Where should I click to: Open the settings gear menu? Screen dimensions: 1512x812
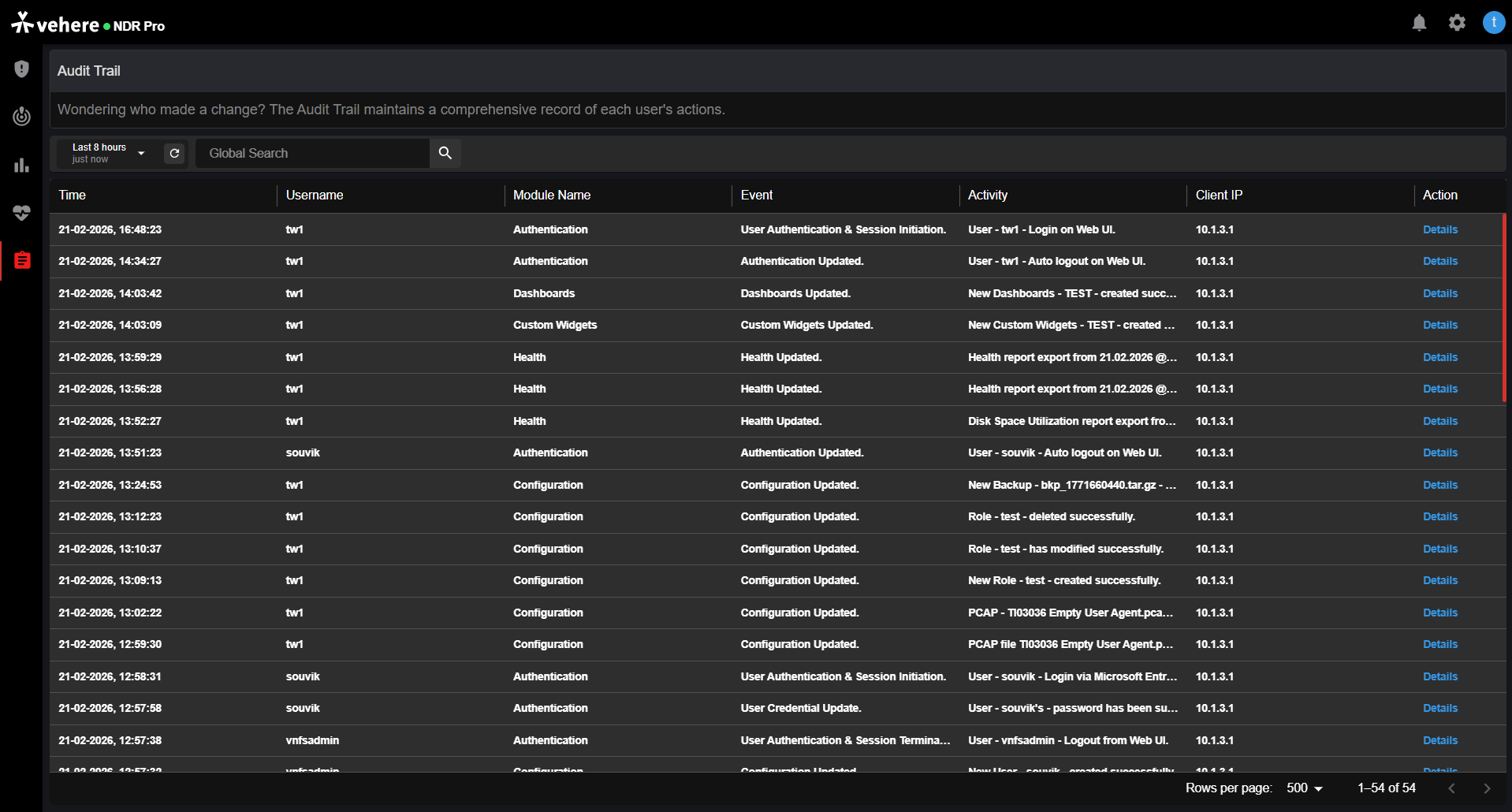pyautogui.click(x=1457, y=23)
